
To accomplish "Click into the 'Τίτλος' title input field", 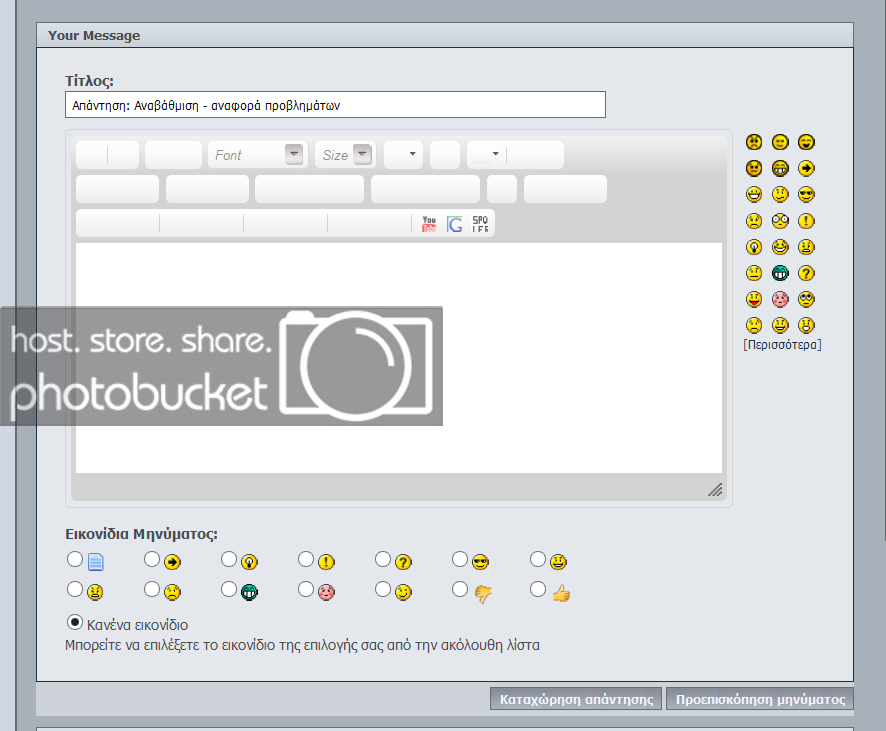I will coord(335,105).
